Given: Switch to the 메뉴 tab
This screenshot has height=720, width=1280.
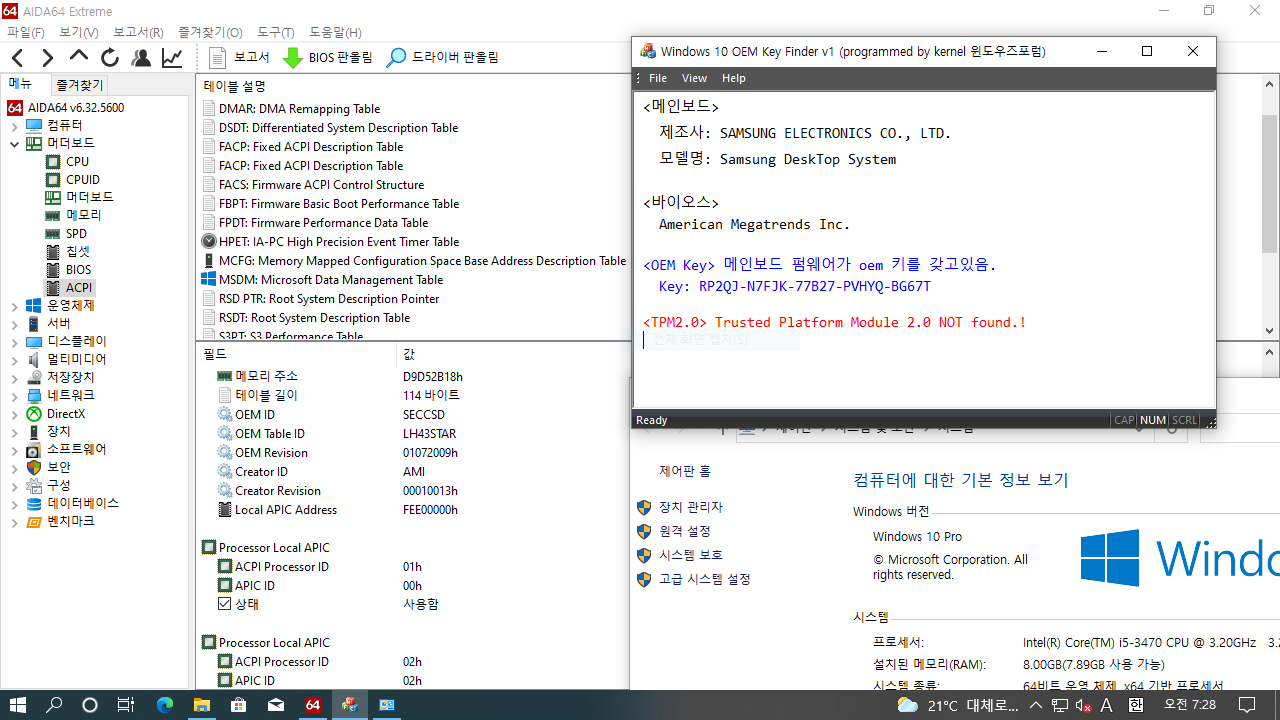Looking at the screenshot, I should pyautogui.click(x=21, y=85).
